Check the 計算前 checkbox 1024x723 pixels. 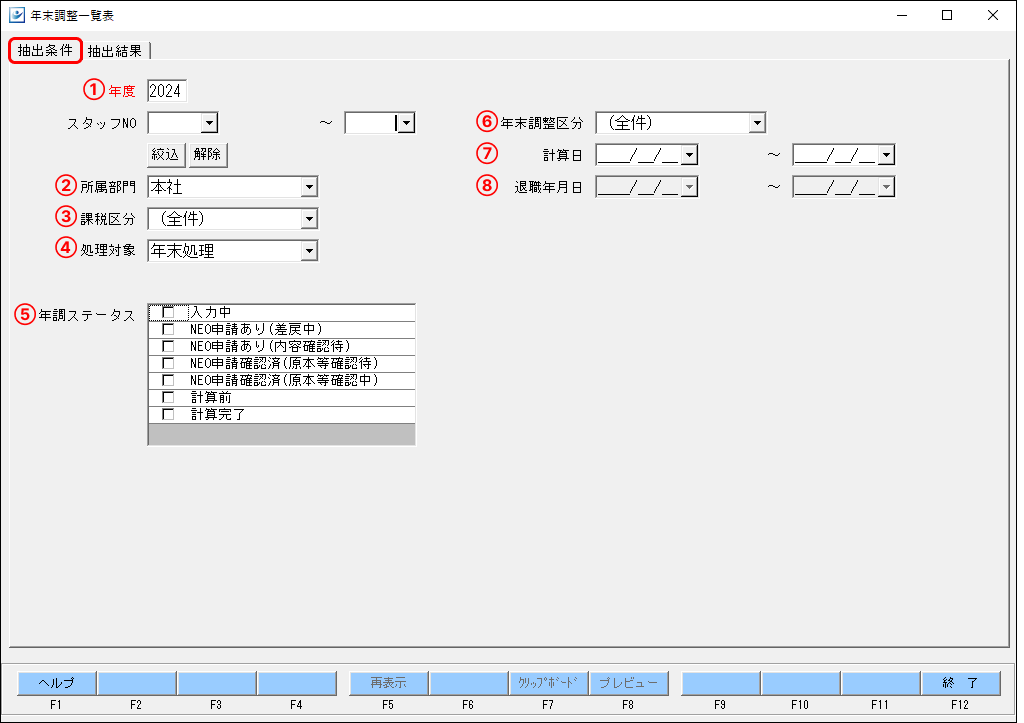(x=168, y=398)
